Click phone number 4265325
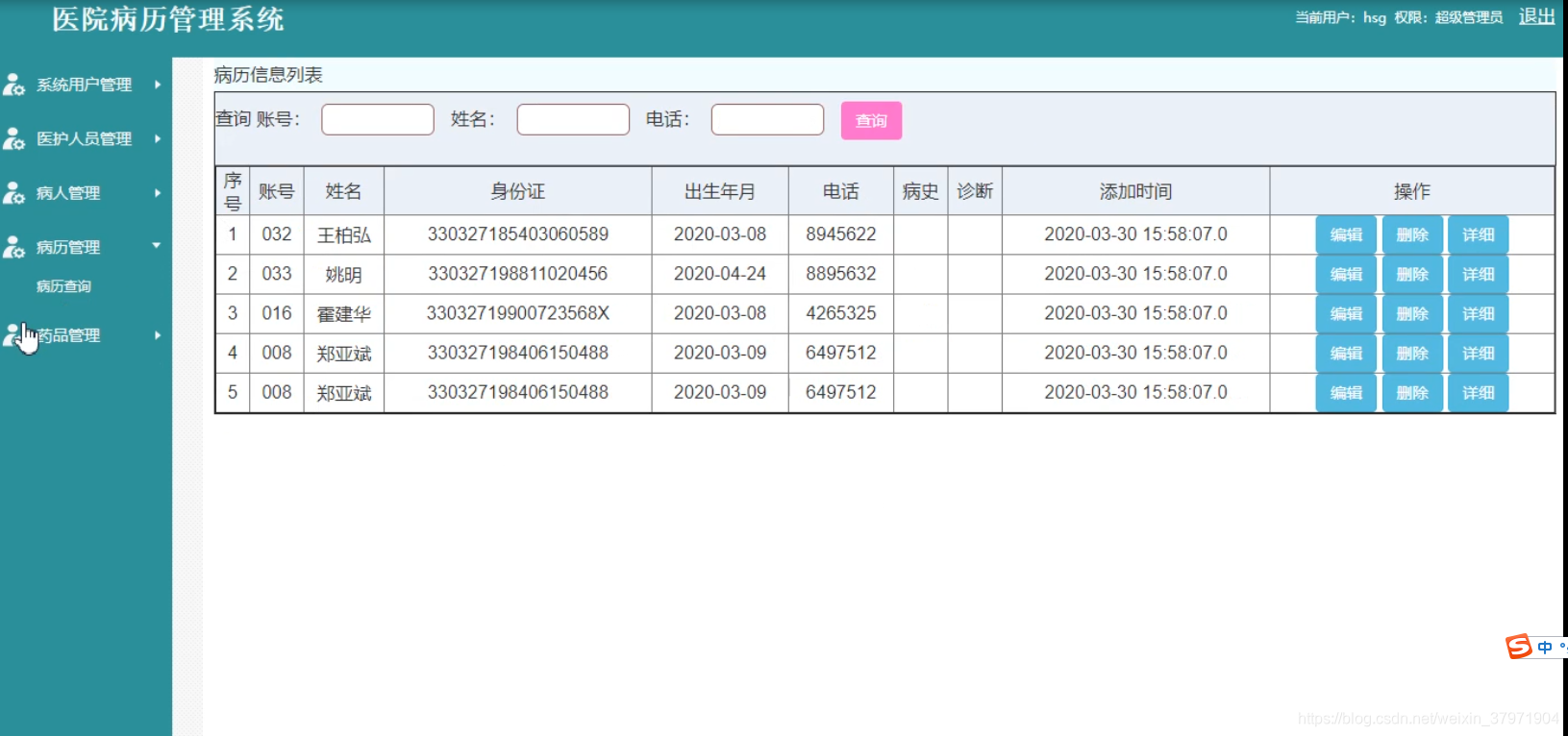Screen dimensions: 1568x736 [x=841, y=312]
